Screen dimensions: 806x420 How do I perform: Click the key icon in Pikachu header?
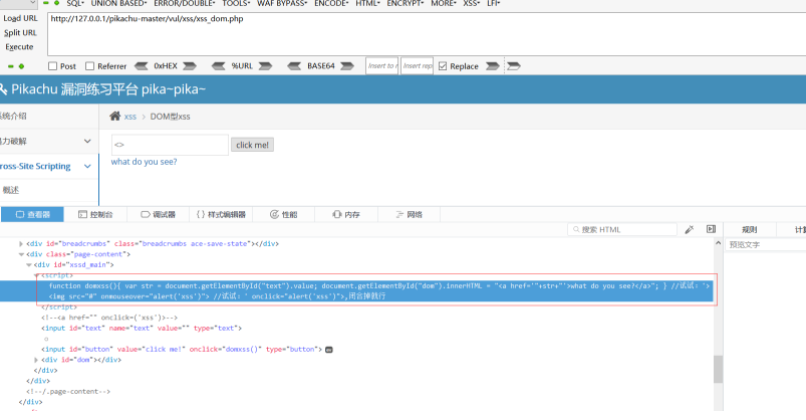point(3,90)
